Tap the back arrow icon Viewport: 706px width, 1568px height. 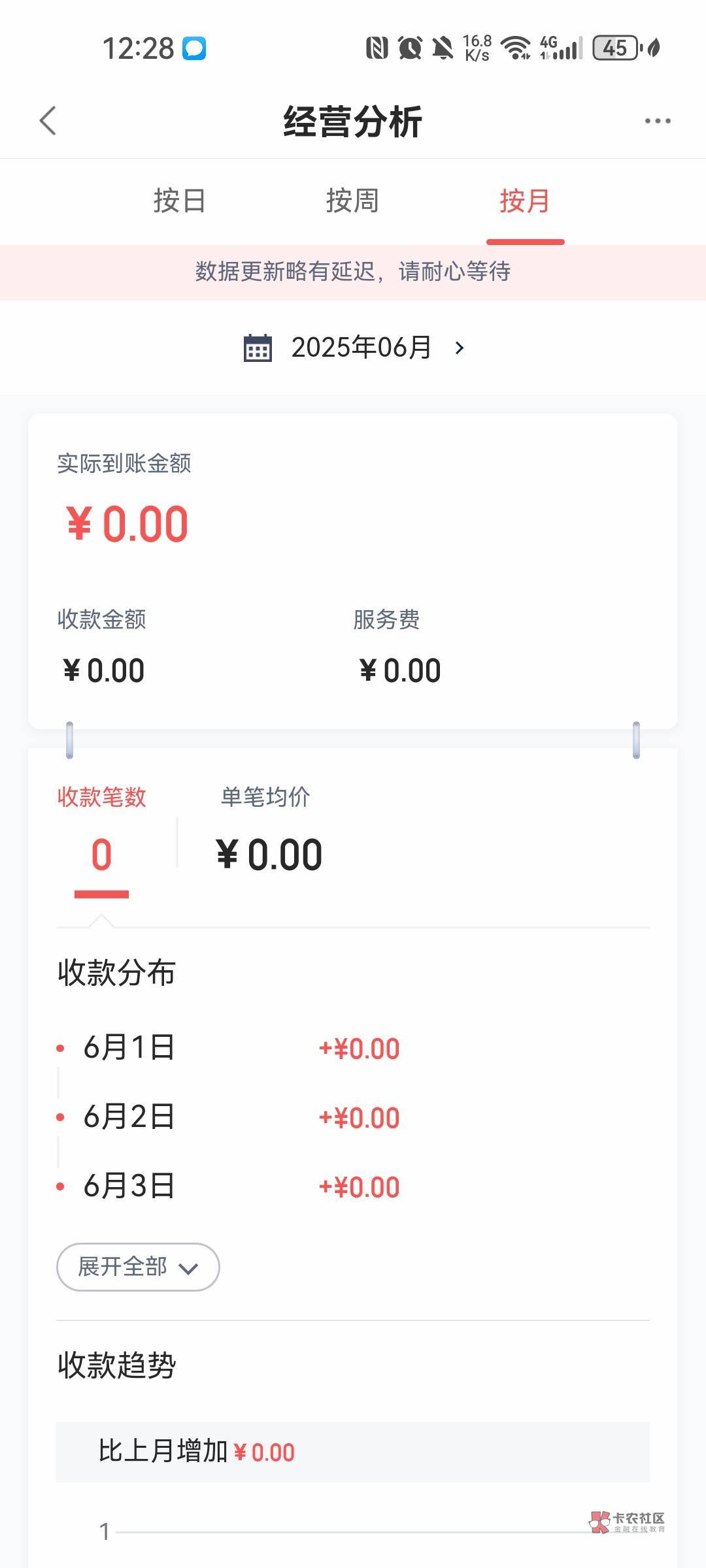(x=48, y=121)
